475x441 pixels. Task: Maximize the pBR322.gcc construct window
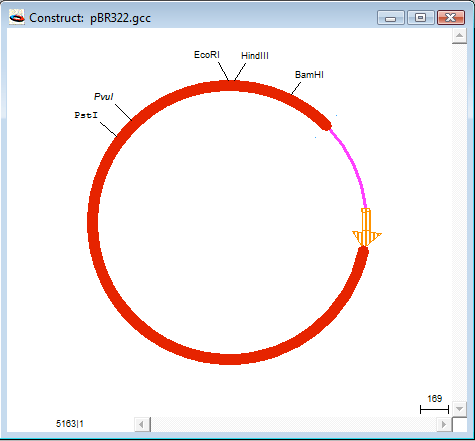coord(420,18)
